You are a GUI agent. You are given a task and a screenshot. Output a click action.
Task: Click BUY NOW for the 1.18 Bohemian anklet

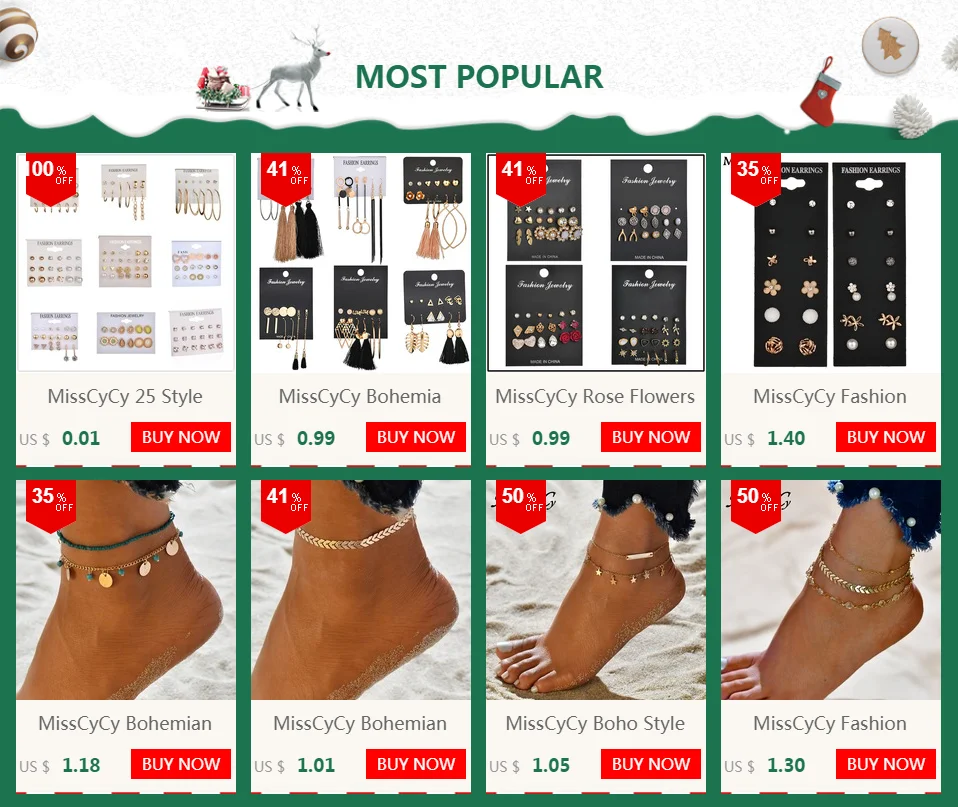click(x=181, y=764)
